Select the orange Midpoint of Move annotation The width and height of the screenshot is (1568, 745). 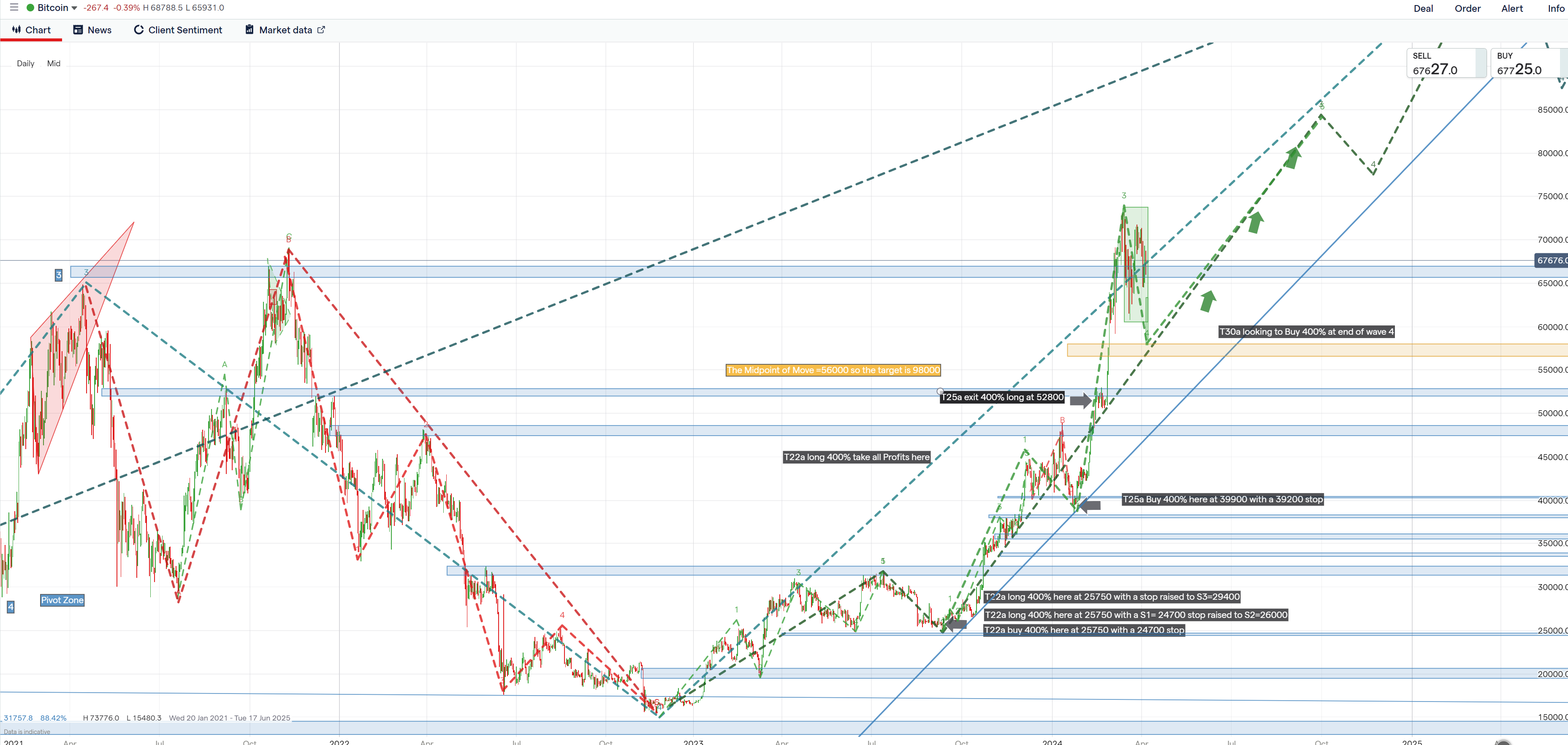[833, 370]
